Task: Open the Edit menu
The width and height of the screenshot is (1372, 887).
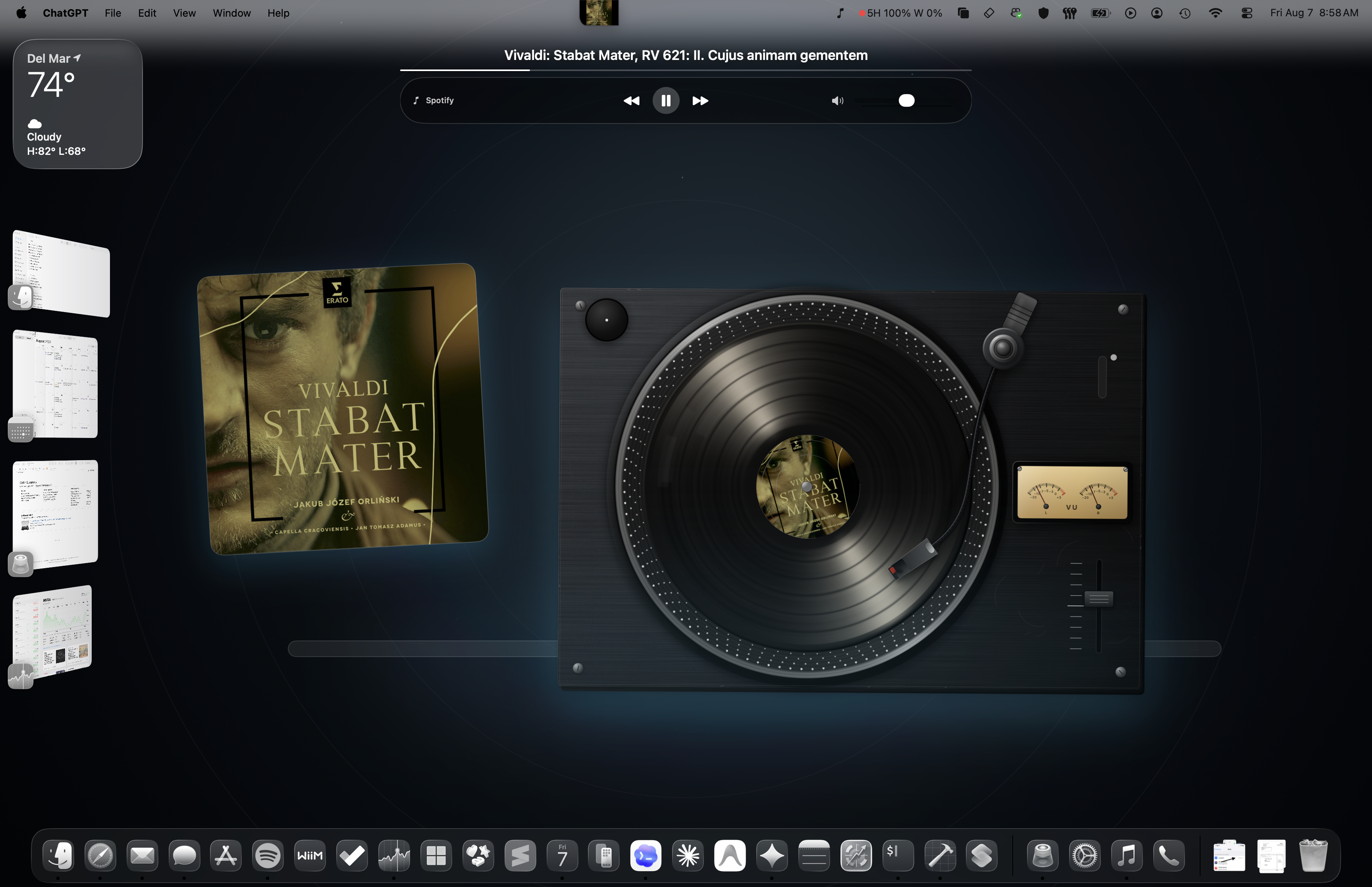Action: click(147, 13)
